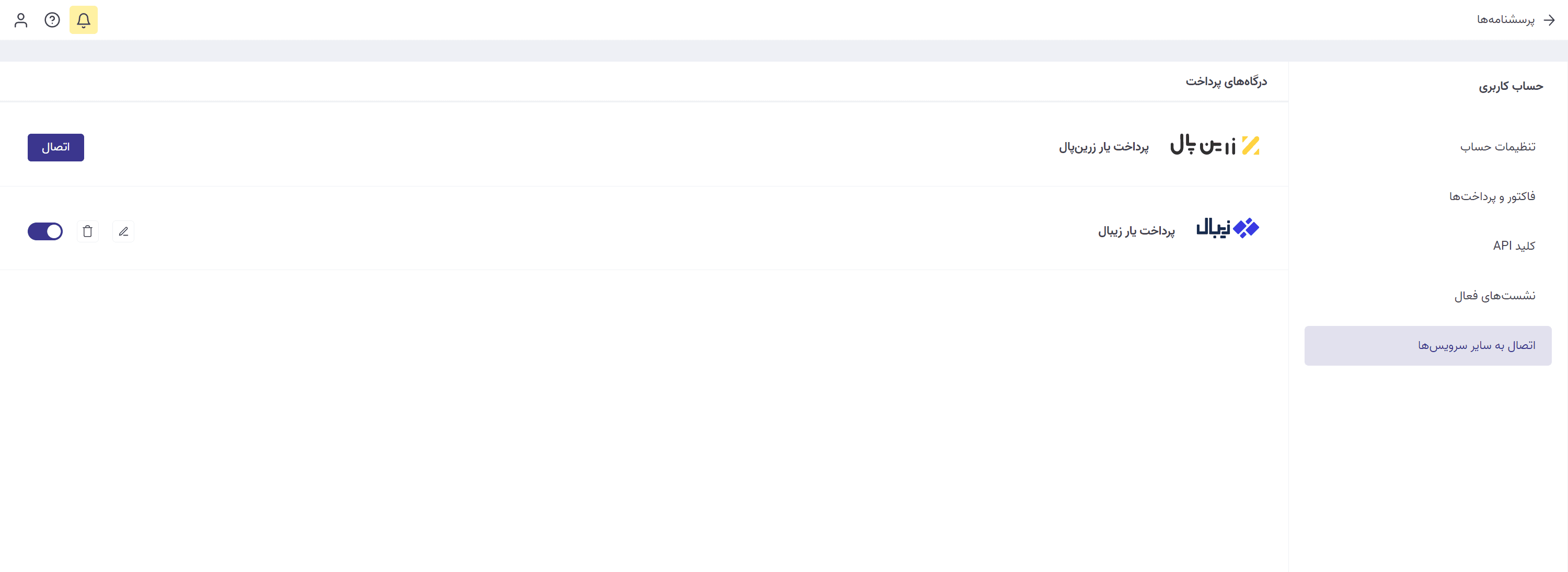1568x572 pixels.
Task: Click the پرداخت یار زرین‌پال label
Action: click(1103, 147)
